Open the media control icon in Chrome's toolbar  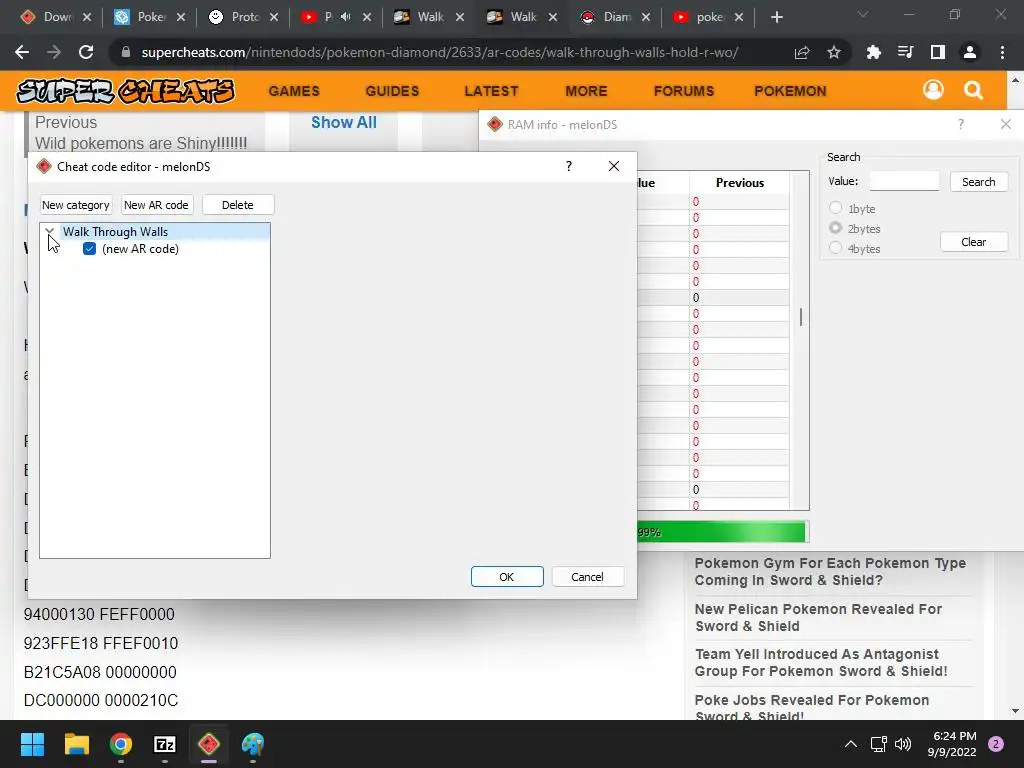[x=905, y=52]
